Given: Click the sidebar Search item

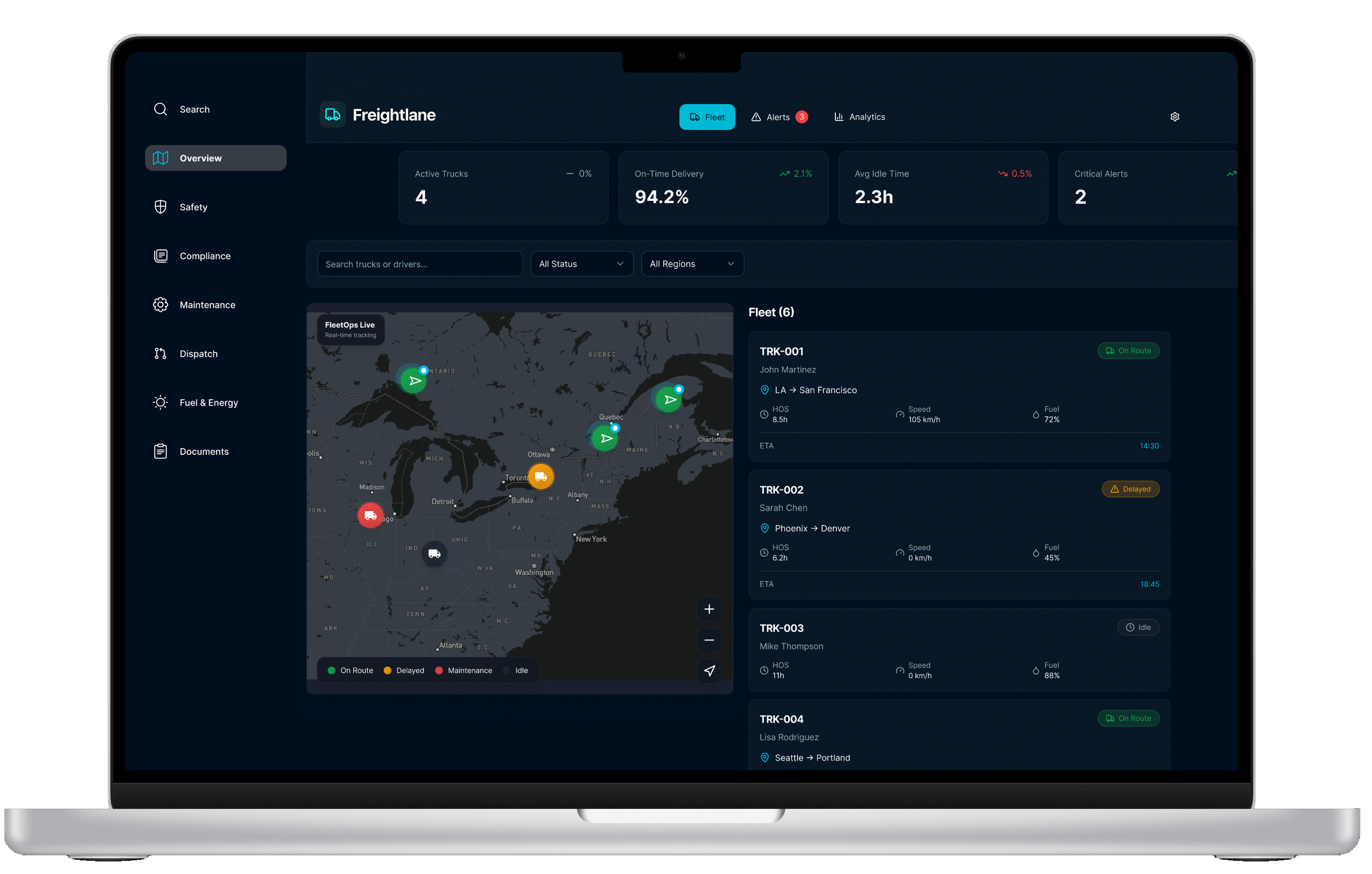Looking at the screenshot, I should click(194, 109).
